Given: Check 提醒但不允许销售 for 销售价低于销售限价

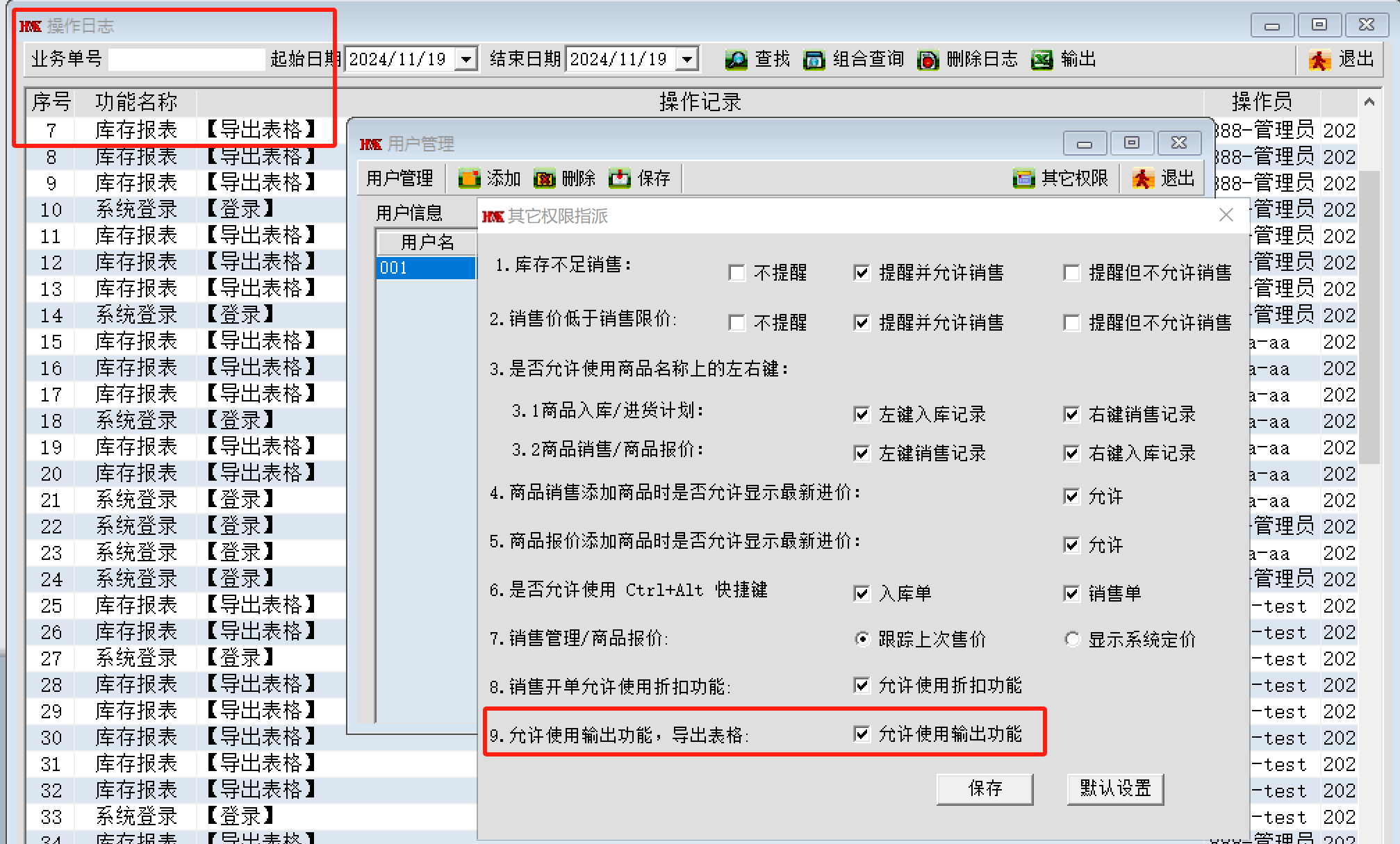Looking at the screenshot, I should pyautogui.click(x=1072, y=322).
